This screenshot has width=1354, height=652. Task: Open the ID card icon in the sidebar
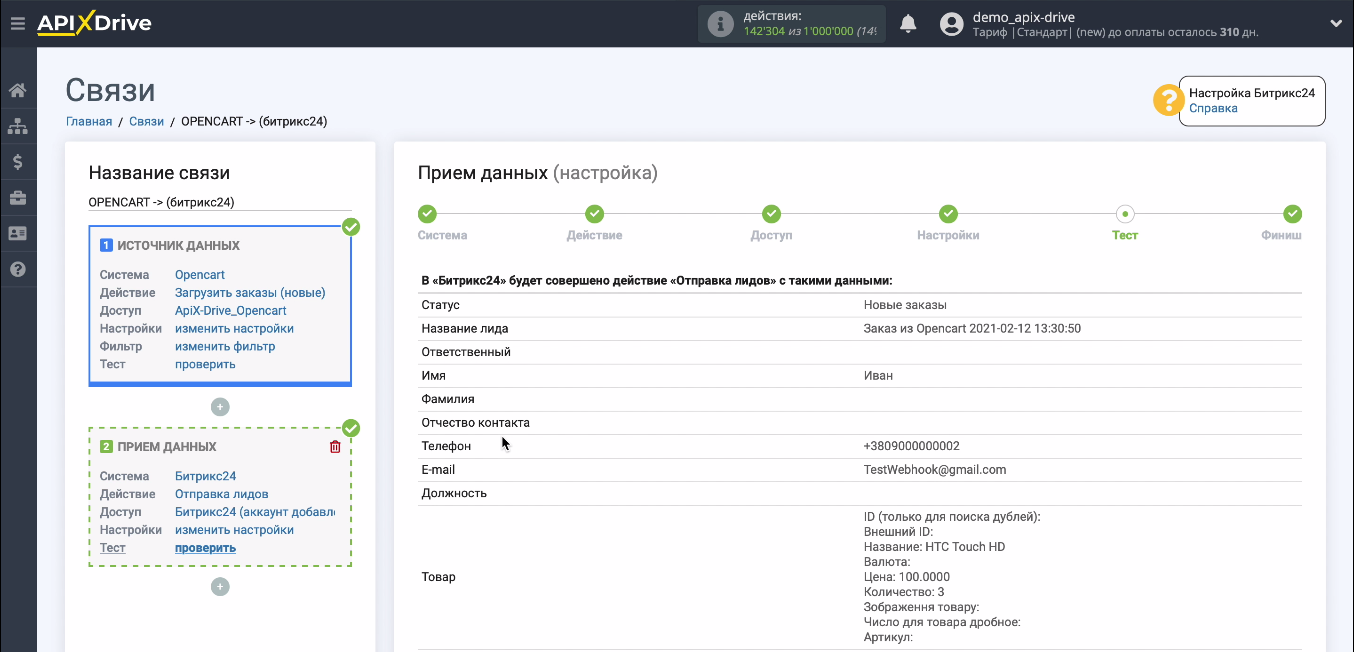coord(17,233)
